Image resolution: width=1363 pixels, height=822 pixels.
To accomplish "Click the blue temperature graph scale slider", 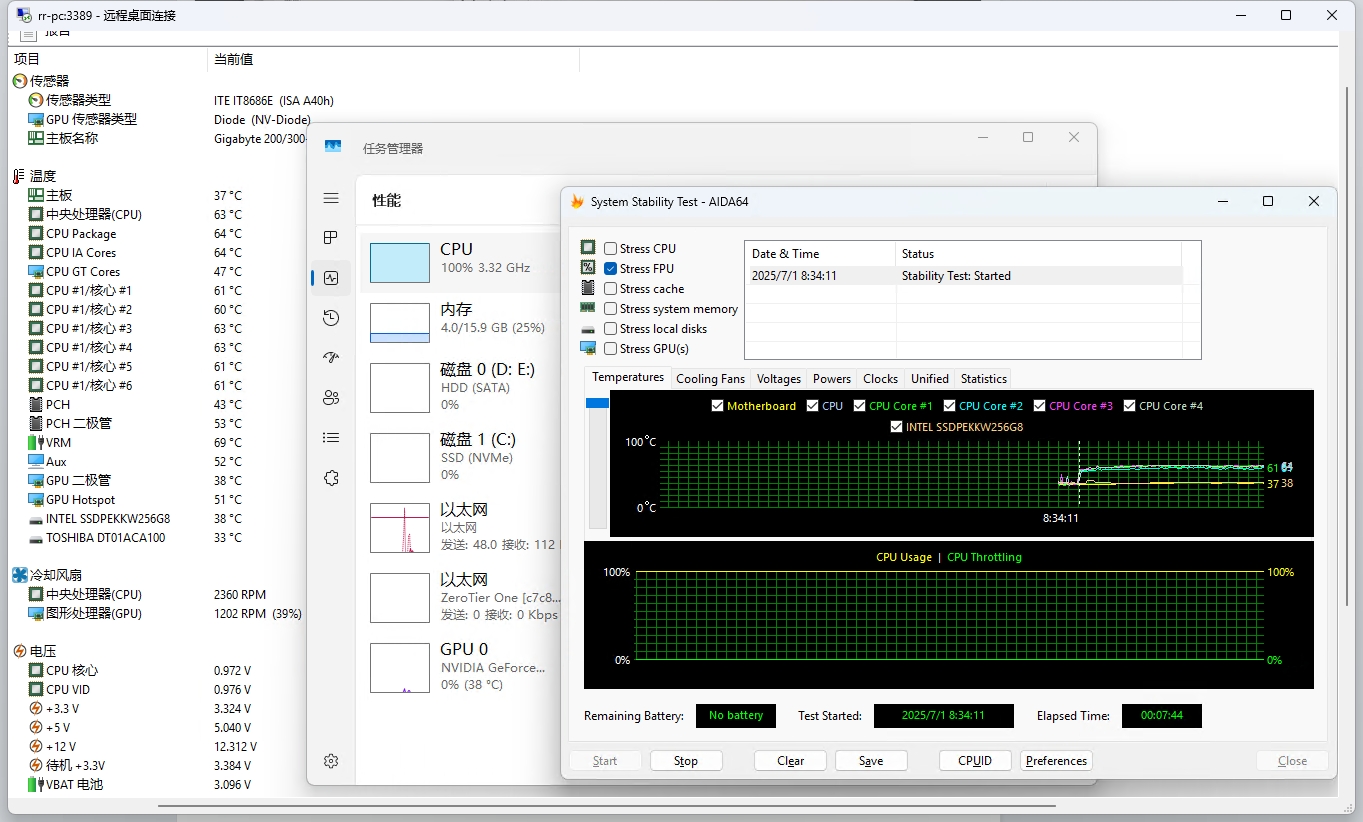I will click(597, 403).
